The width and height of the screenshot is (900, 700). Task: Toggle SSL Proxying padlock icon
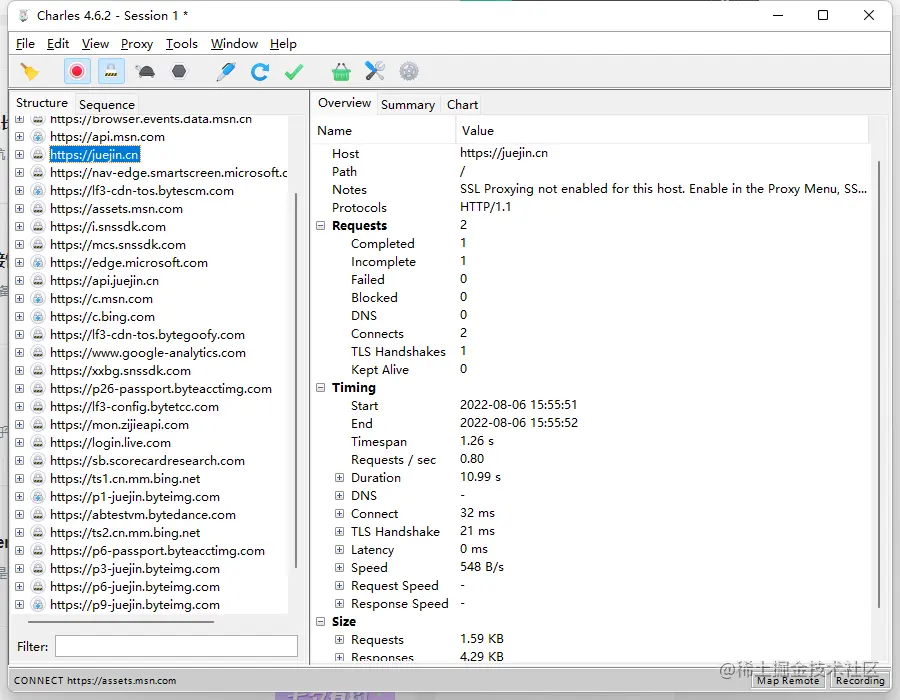click(x=111, y=72)
